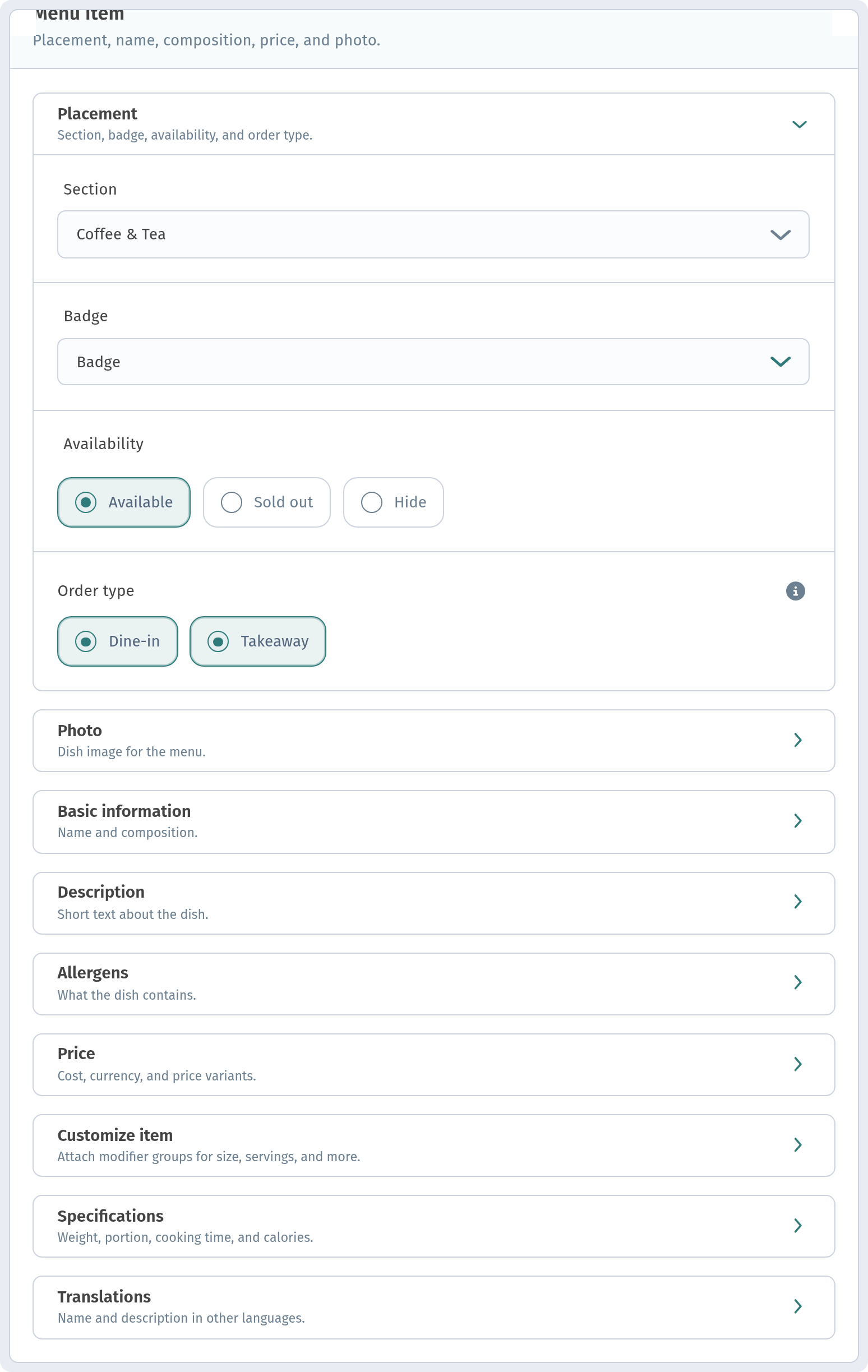The width and height of the screenshot is (868, 1372).
Task: Click the Order type label
Action: point(96,591)
